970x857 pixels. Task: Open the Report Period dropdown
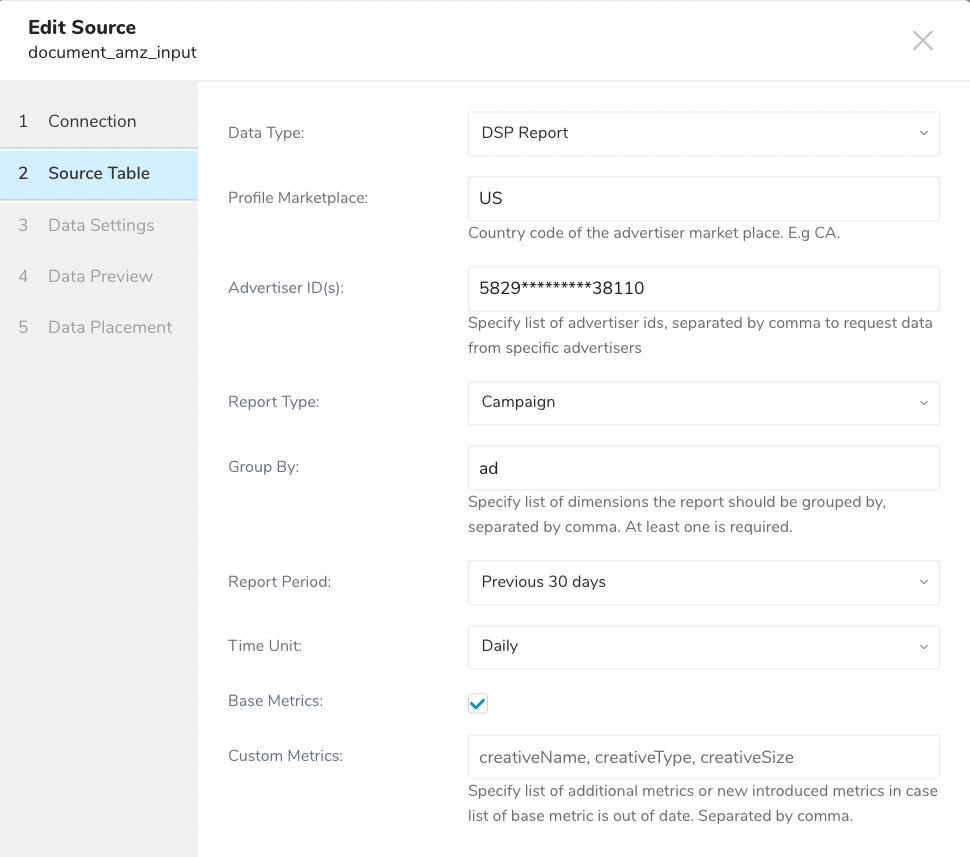[x=703, y=582]
